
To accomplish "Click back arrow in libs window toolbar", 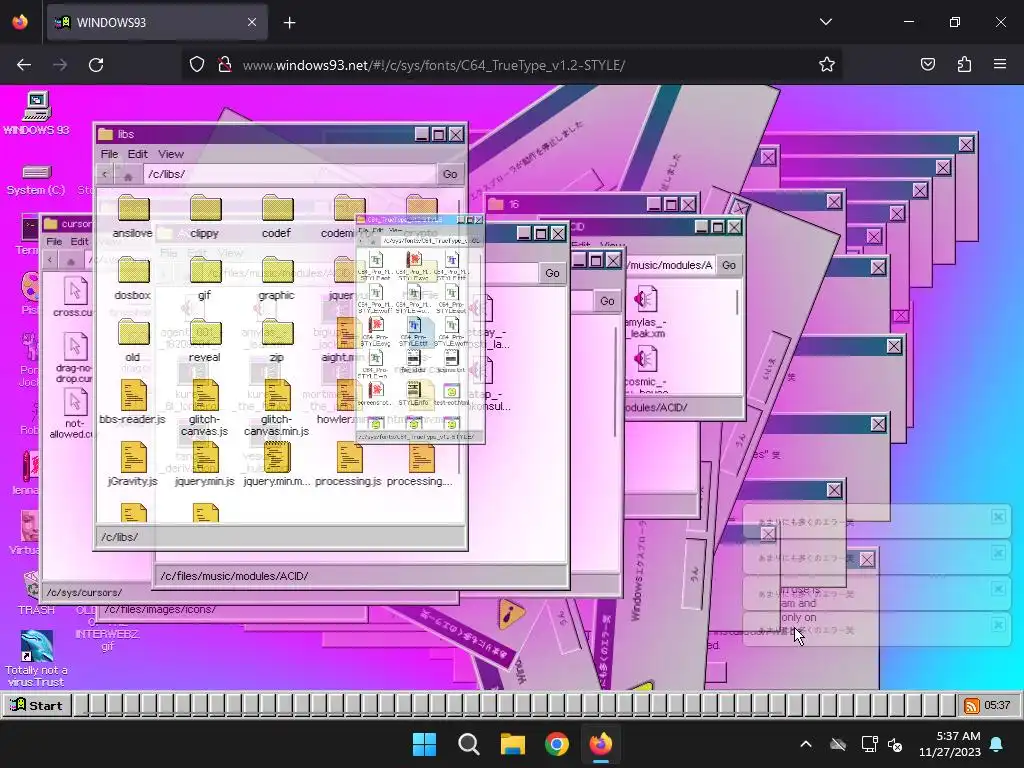I will pos(104,174).
